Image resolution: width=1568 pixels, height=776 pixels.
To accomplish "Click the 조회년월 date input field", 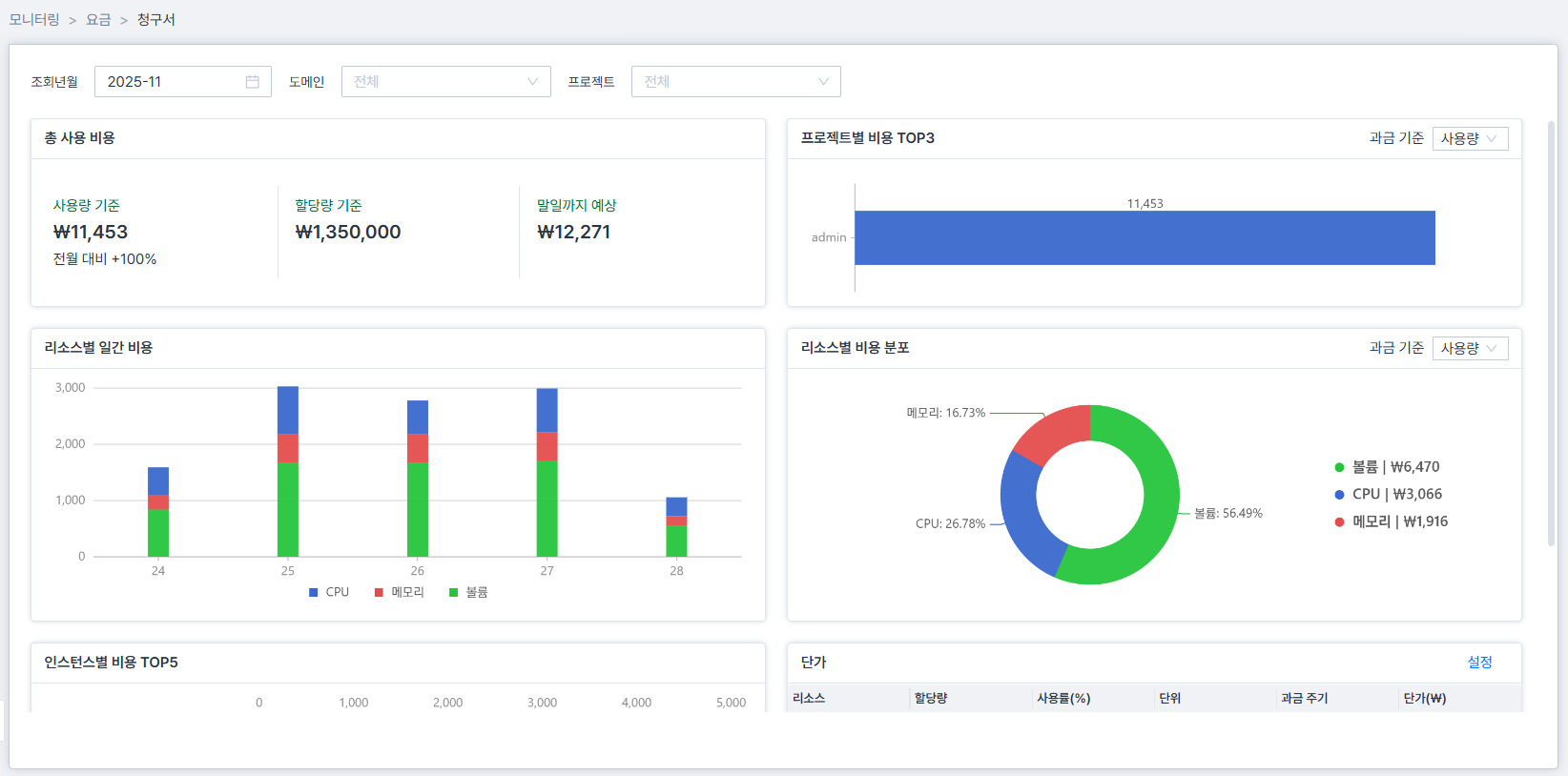I will pyautogui.click(x=172, y=82).
